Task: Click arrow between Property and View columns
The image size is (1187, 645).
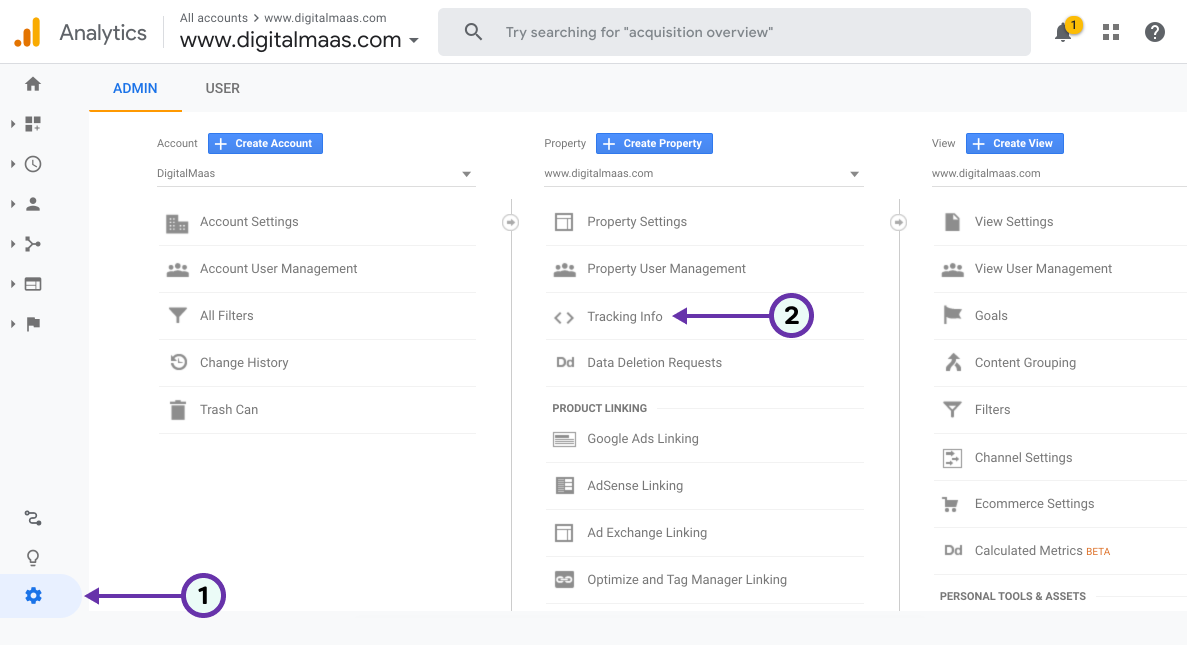Action: pos(899,223)
